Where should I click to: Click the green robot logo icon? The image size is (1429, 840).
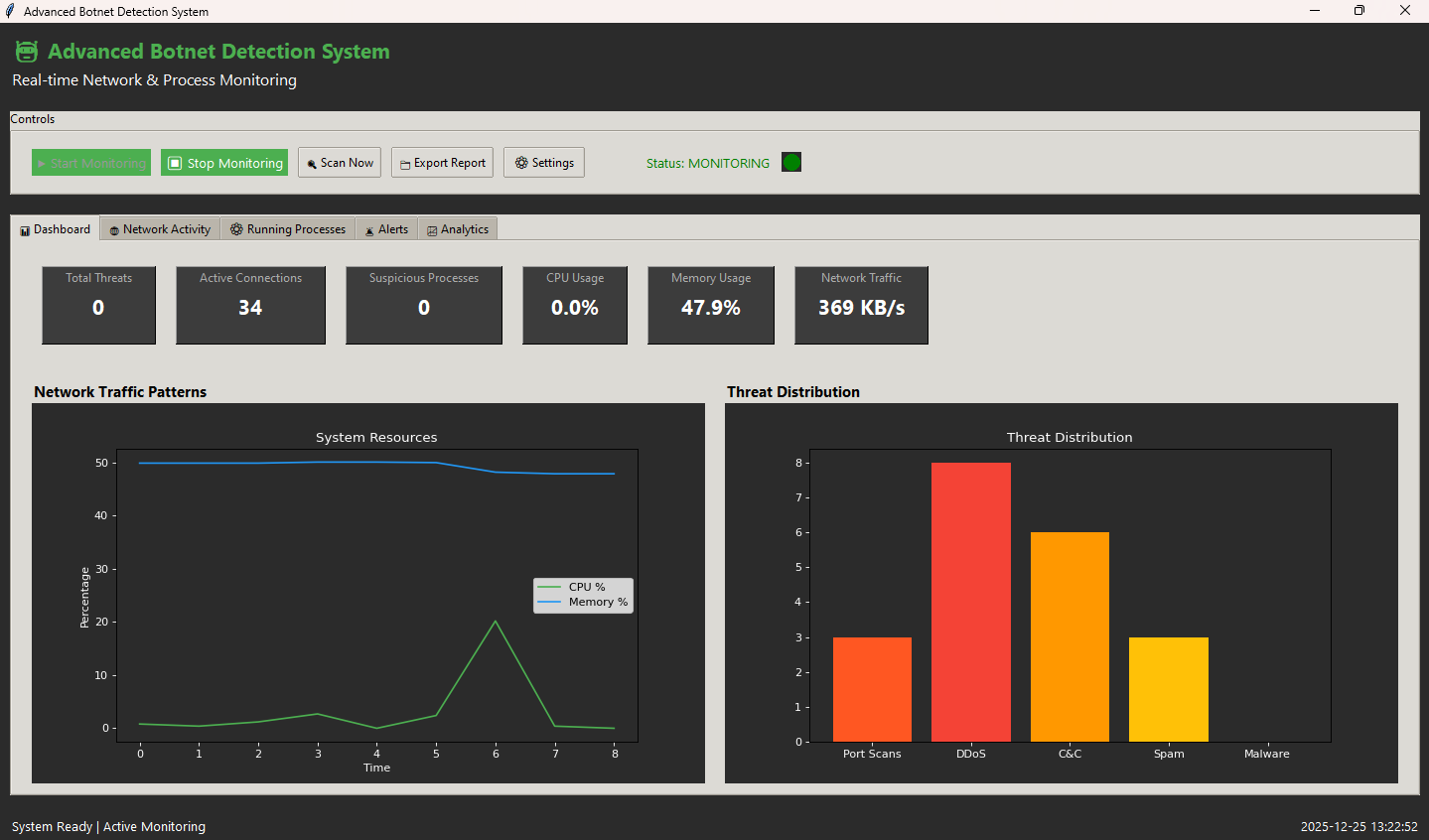[27, 52]
